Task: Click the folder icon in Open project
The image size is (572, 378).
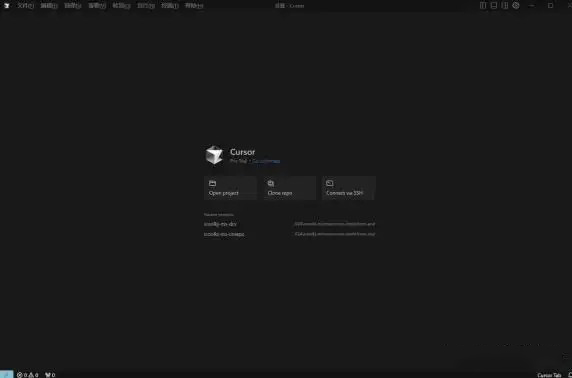Action: pyautogui.click(x=213, y=183)
